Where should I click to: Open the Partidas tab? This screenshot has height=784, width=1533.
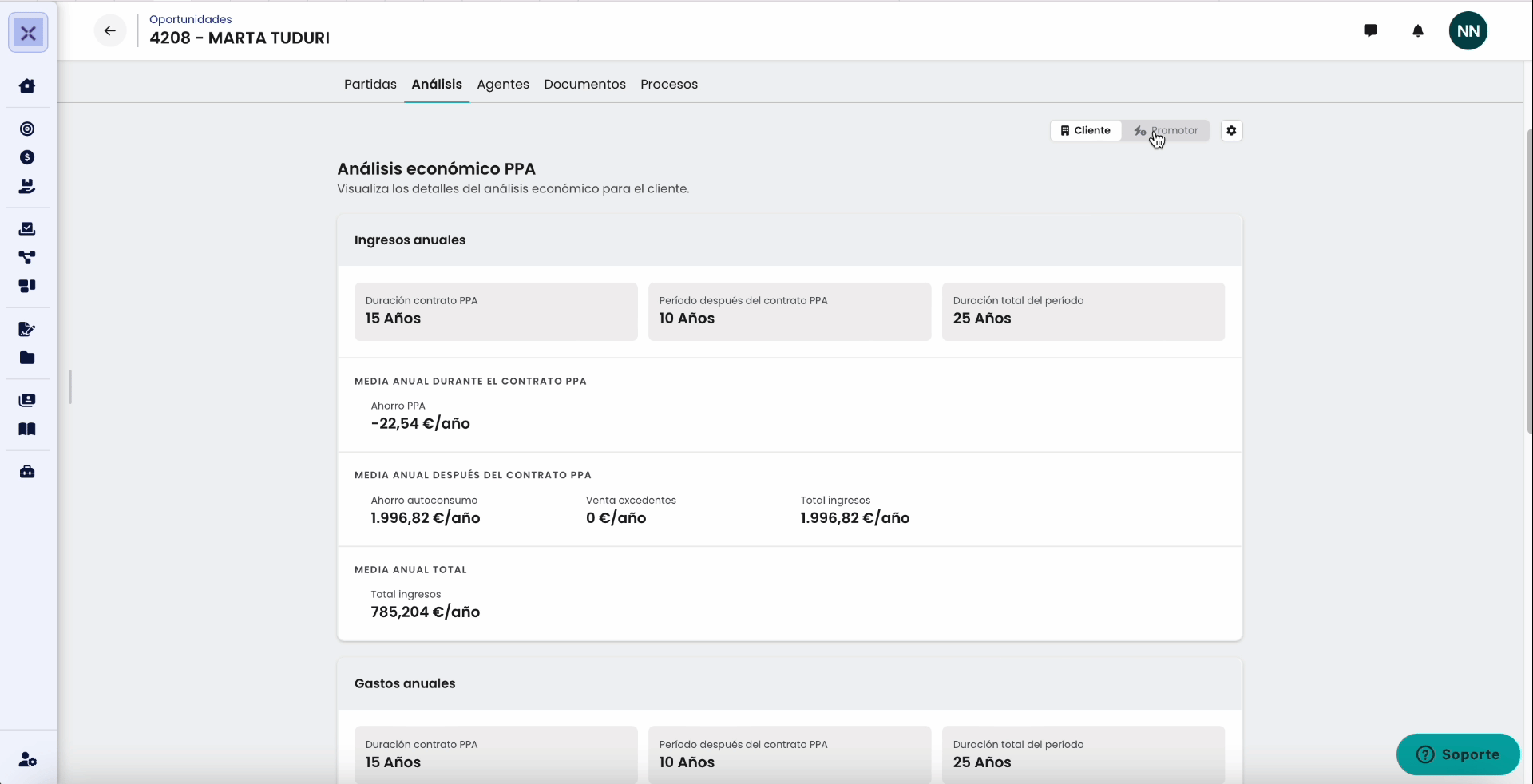(x=370, y=84)
